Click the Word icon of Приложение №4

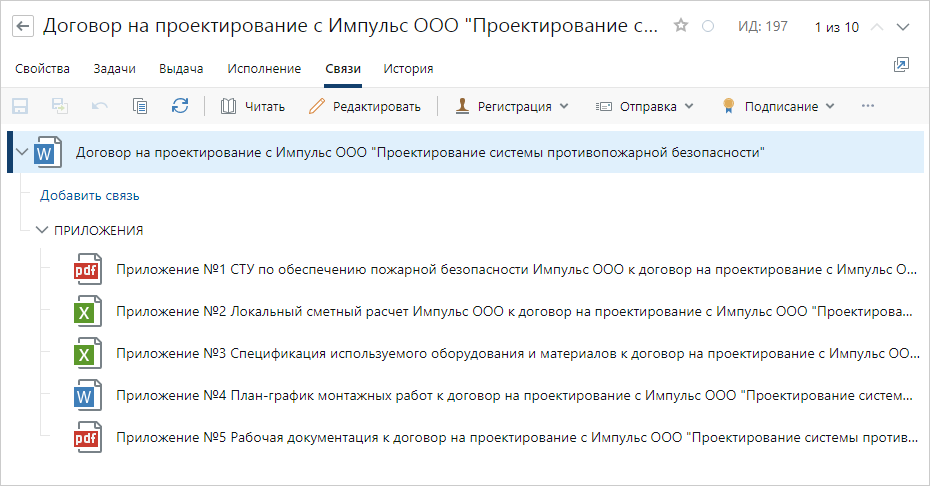(x=89, y=396)
